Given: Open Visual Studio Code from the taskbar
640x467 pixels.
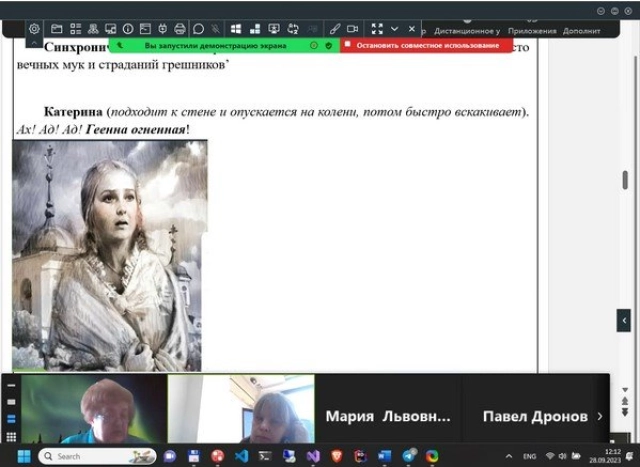Looking at the screenshot, I should point(242,456).
